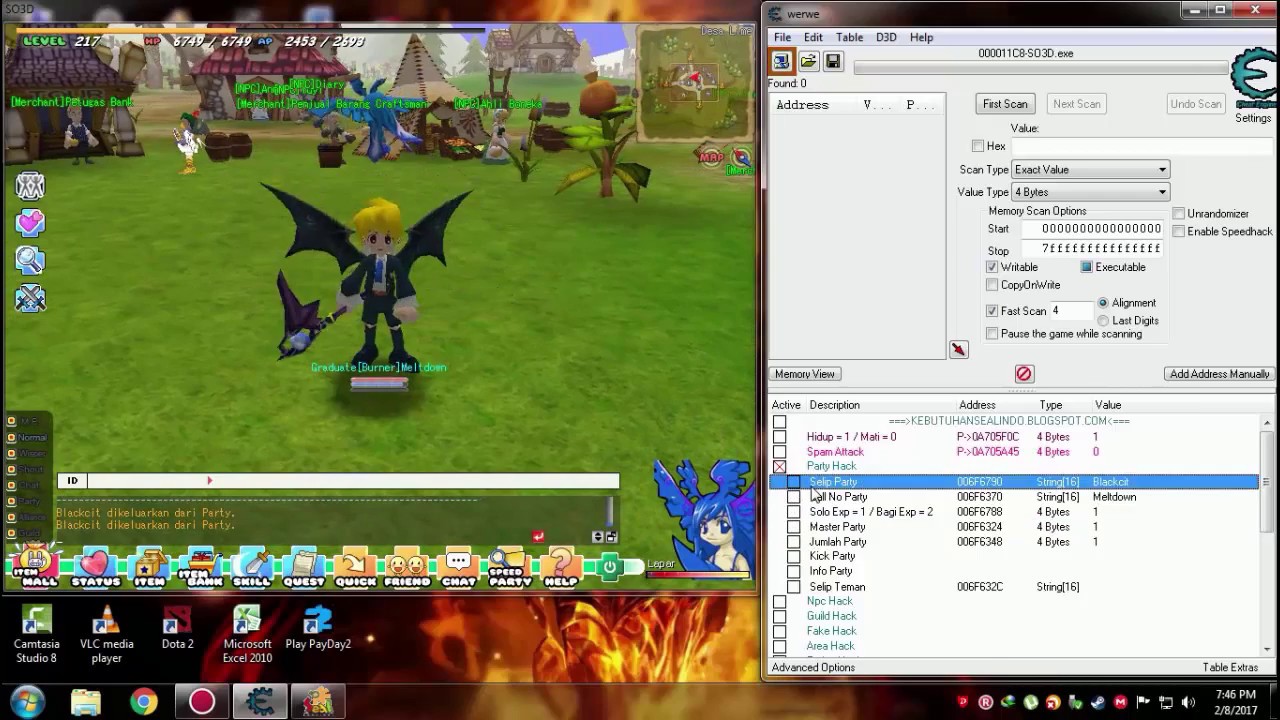Open Memory View
The height and width of the screenshot is (720, 1280).
804,374
